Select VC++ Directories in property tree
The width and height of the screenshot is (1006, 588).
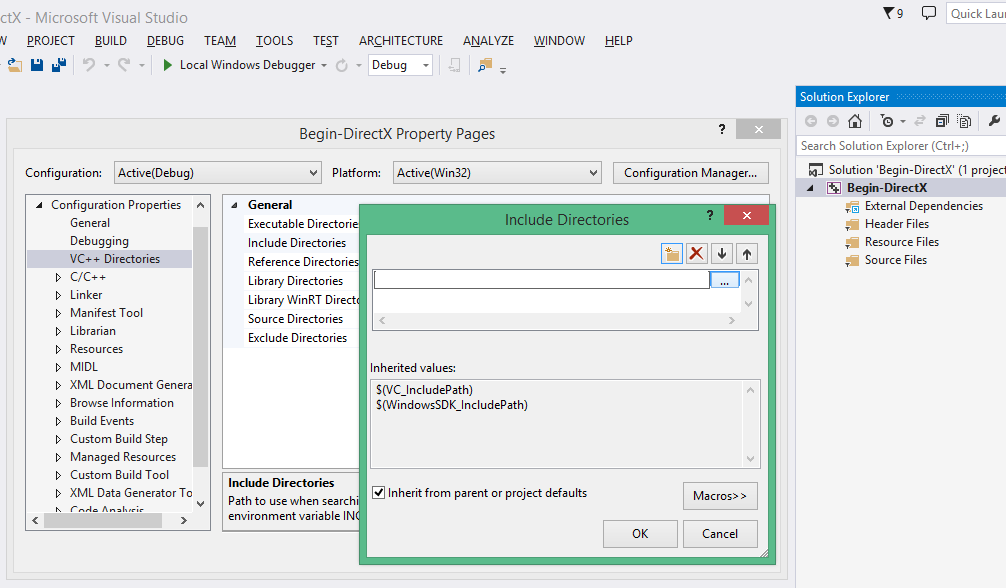click(115, 259)
